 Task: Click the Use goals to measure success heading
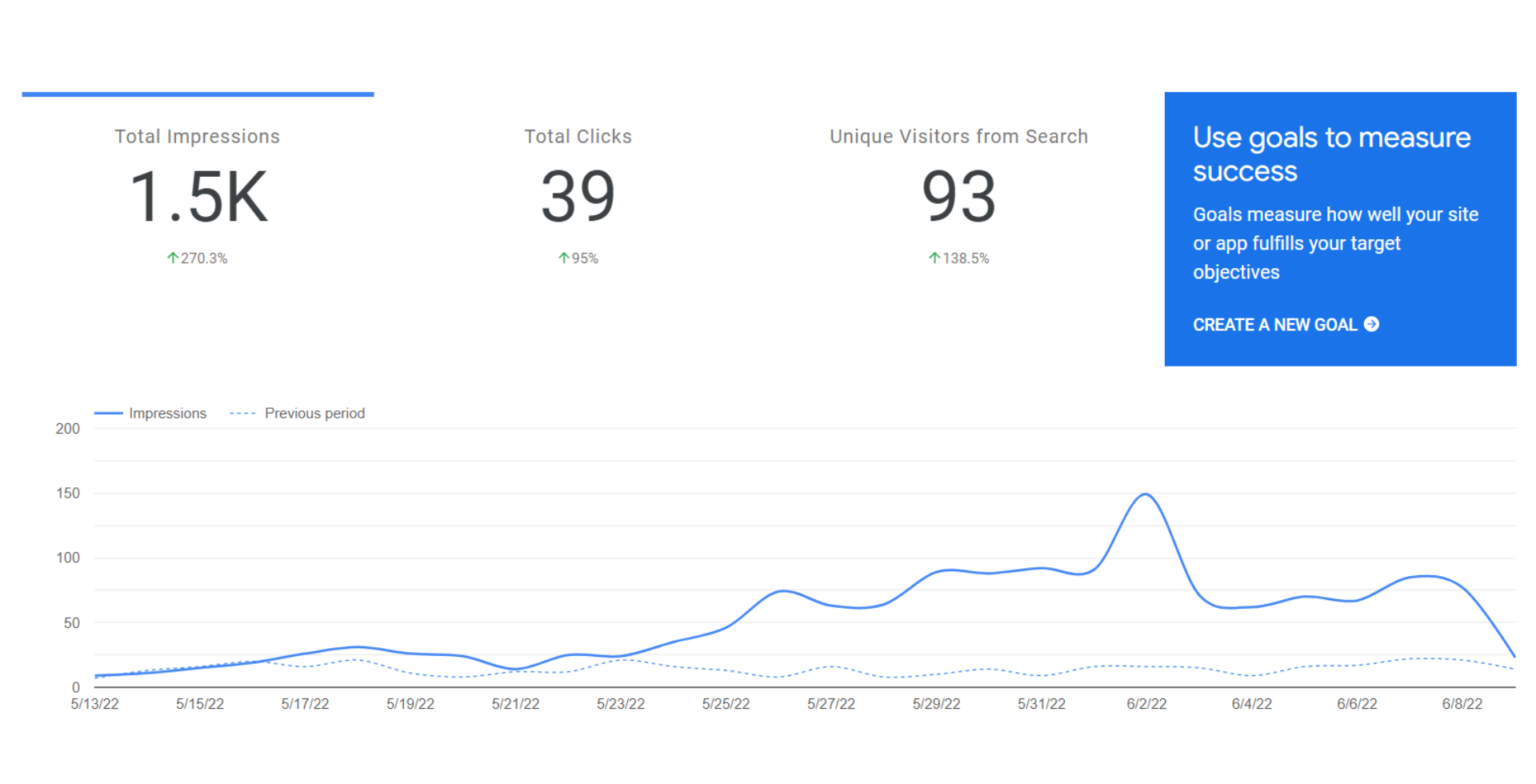point(1331,154)
